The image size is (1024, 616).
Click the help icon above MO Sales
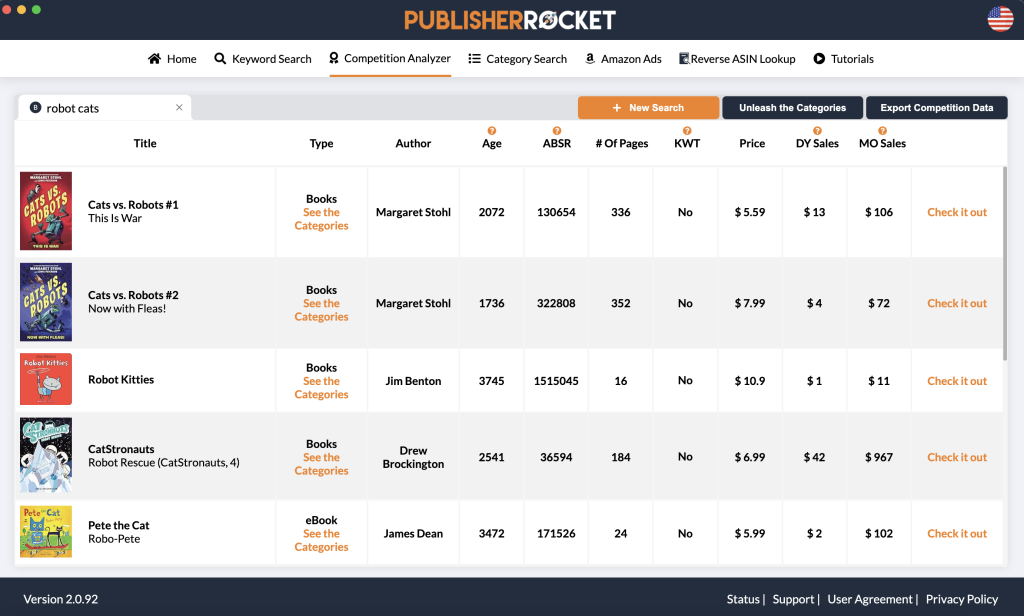[882, 131]
